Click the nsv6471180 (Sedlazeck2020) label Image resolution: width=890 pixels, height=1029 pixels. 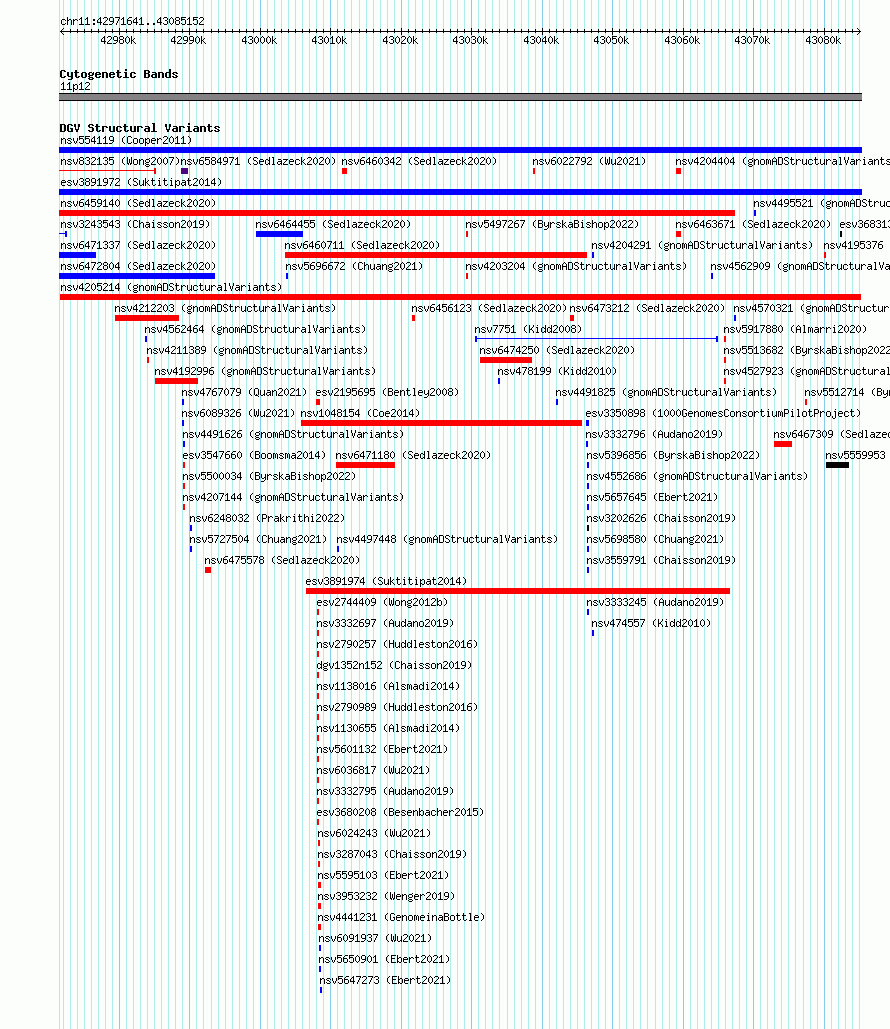click(413, 455)
